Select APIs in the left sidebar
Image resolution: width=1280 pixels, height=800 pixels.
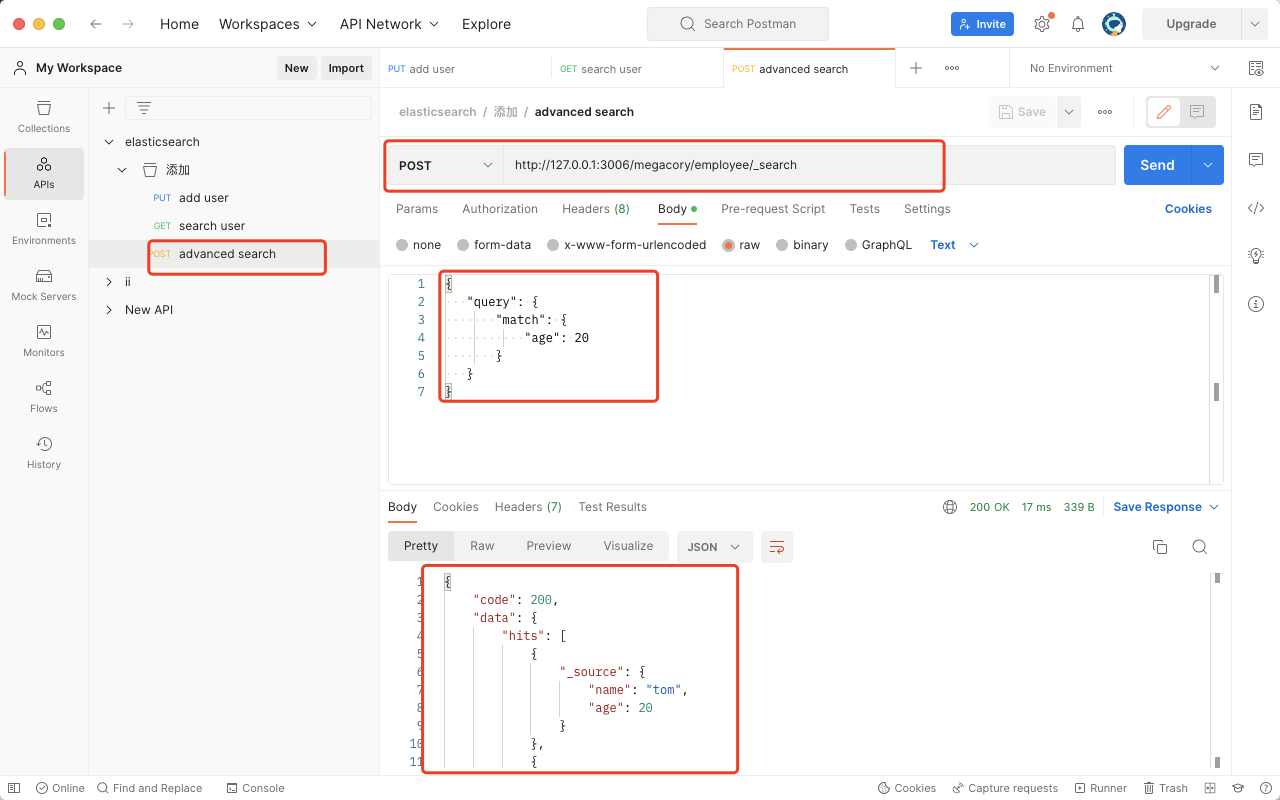tap(43, 173)
